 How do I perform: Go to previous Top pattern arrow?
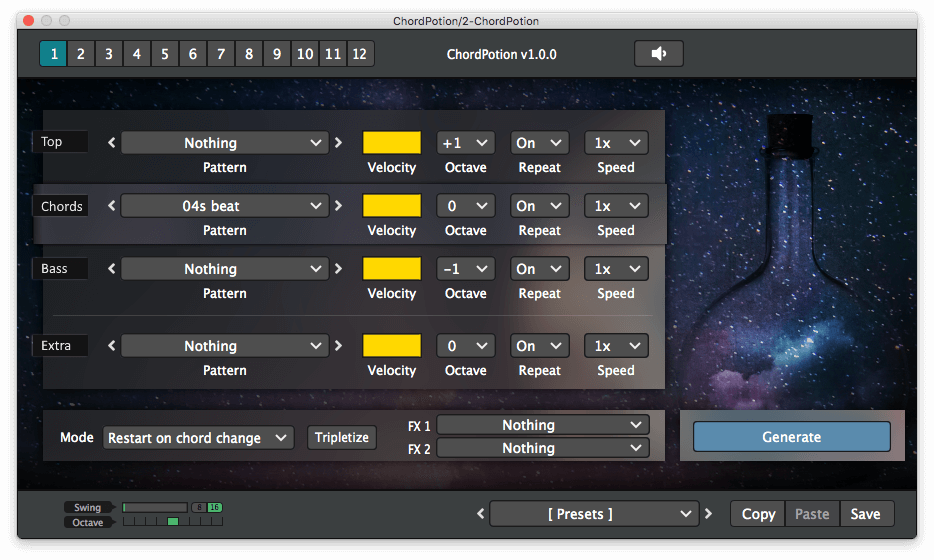[111, 143]
